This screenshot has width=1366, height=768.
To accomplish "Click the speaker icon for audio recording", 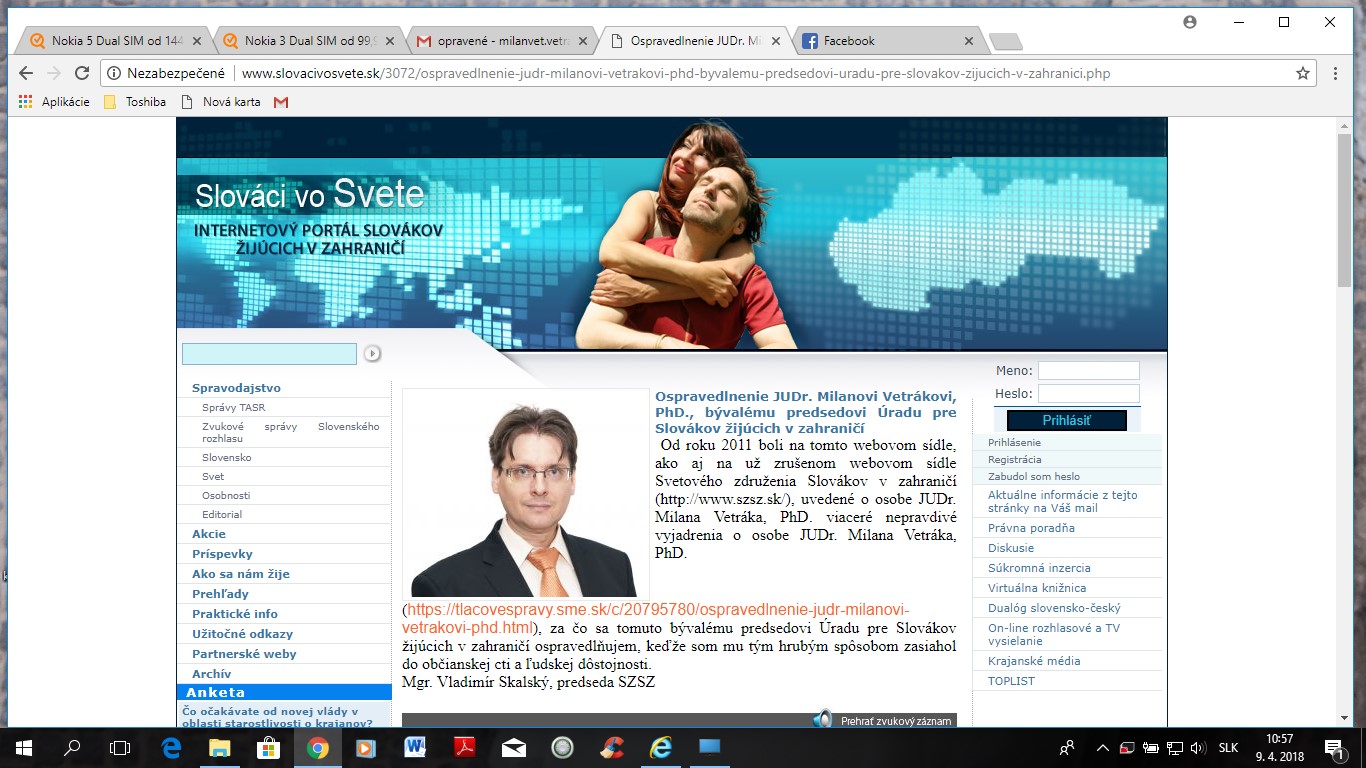I will (x=822, y=719).
